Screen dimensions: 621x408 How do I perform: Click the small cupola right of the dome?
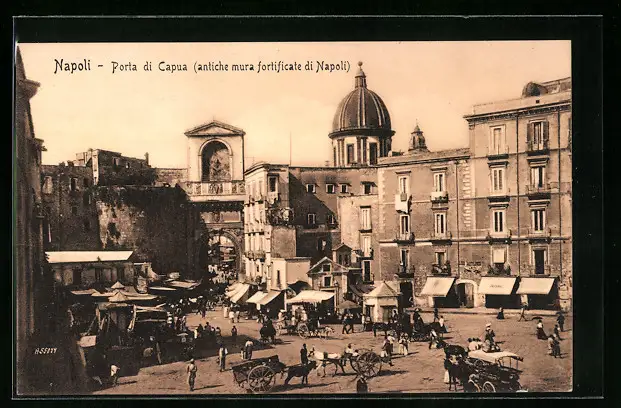(x=418, y=138)
